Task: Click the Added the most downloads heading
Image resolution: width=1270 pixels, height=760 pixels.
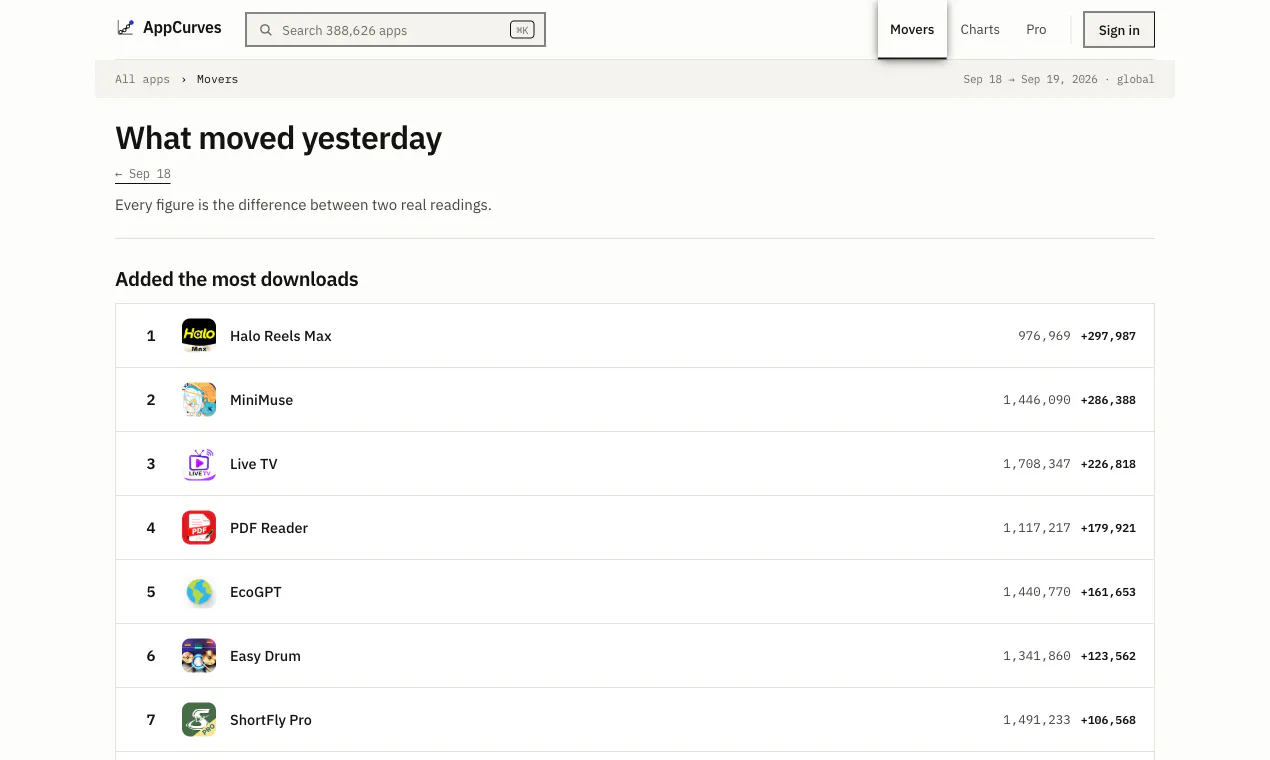Action: (237, 279)
